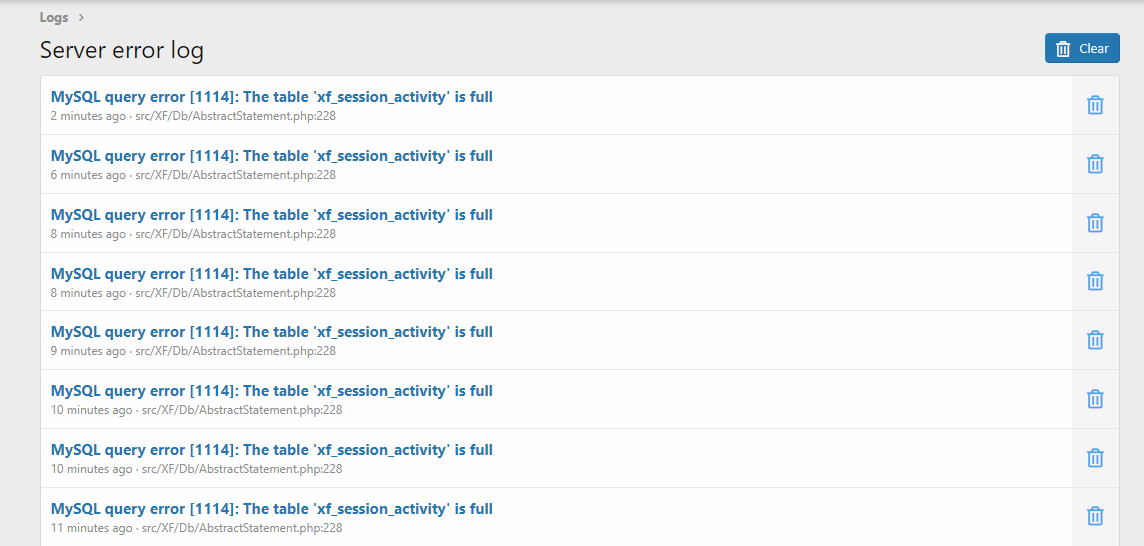Delete the lower 10-minutes-ago error entry

(1095, 458)
